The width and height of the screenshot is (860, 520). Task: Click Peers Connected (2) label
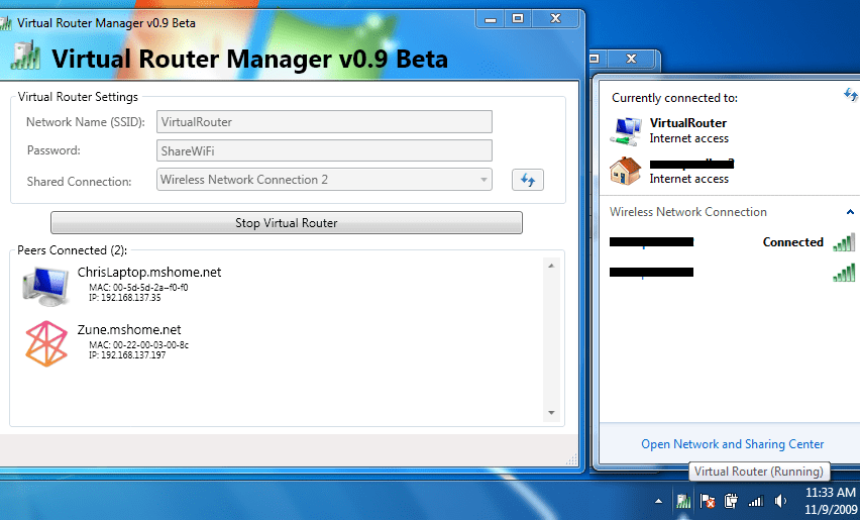coord(72,250)
